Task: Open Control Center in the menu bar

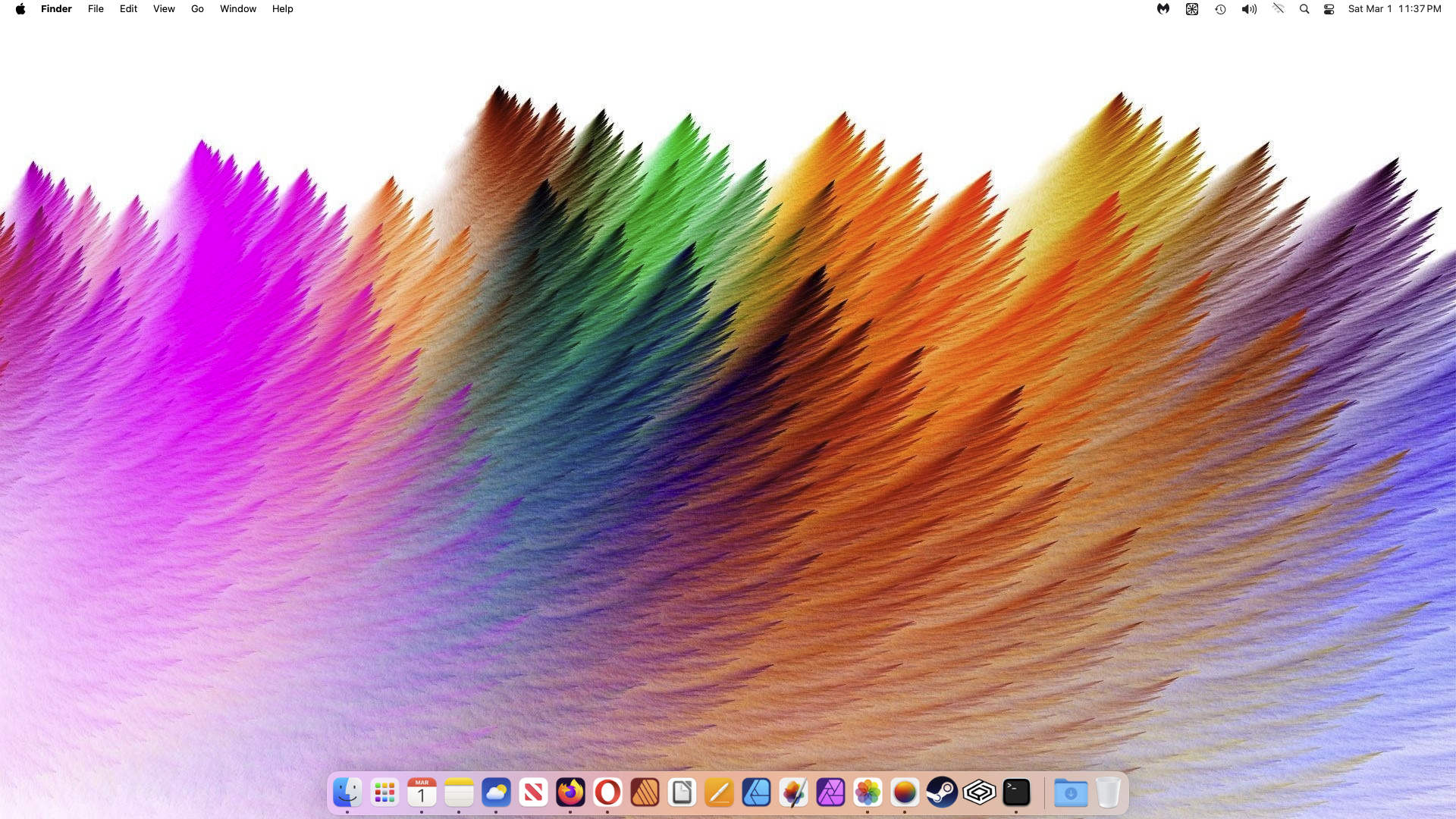Action: [1329, 9]
